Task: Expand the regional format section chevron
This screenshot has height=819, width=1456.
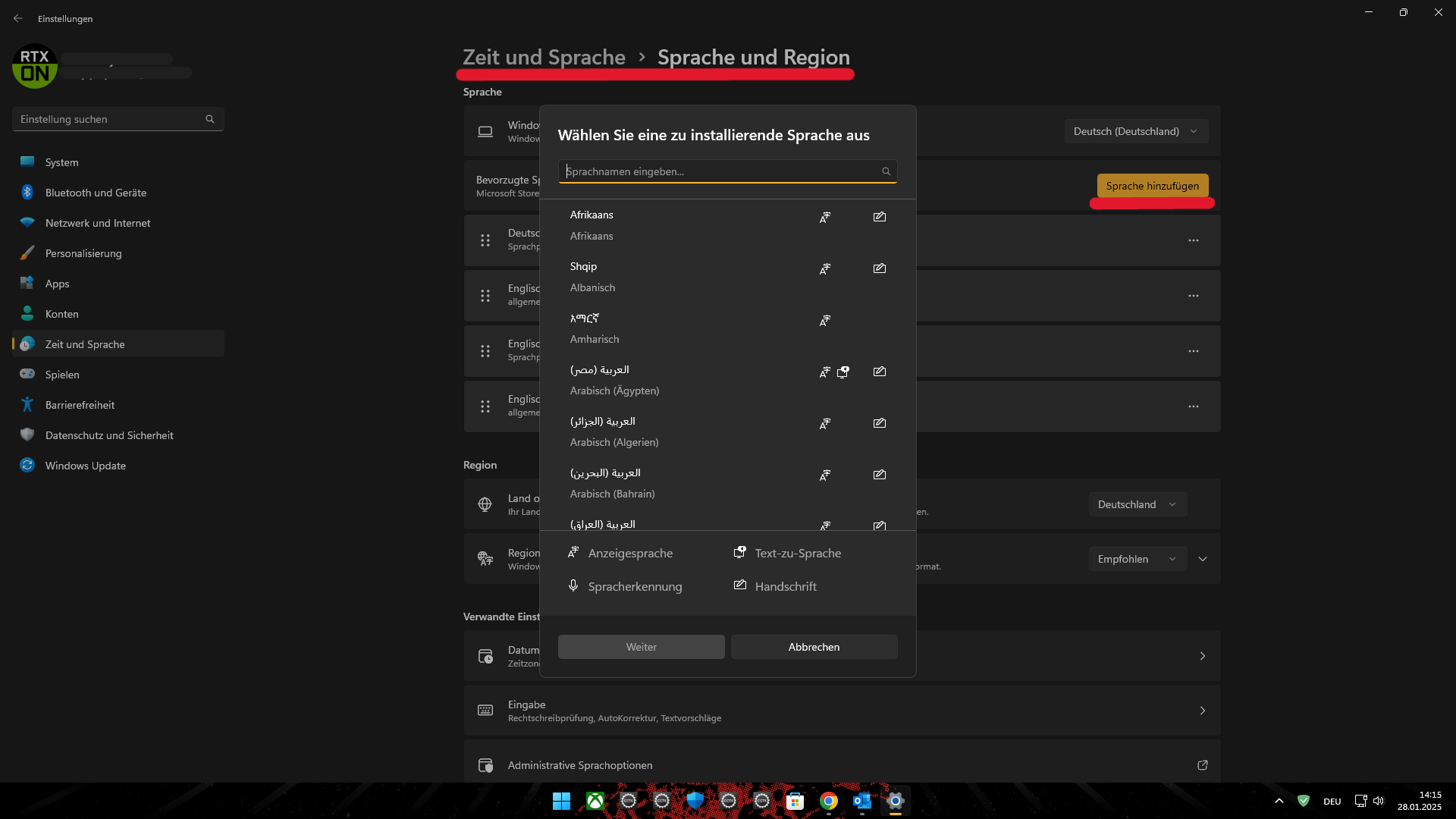Action: [1203, 559]
